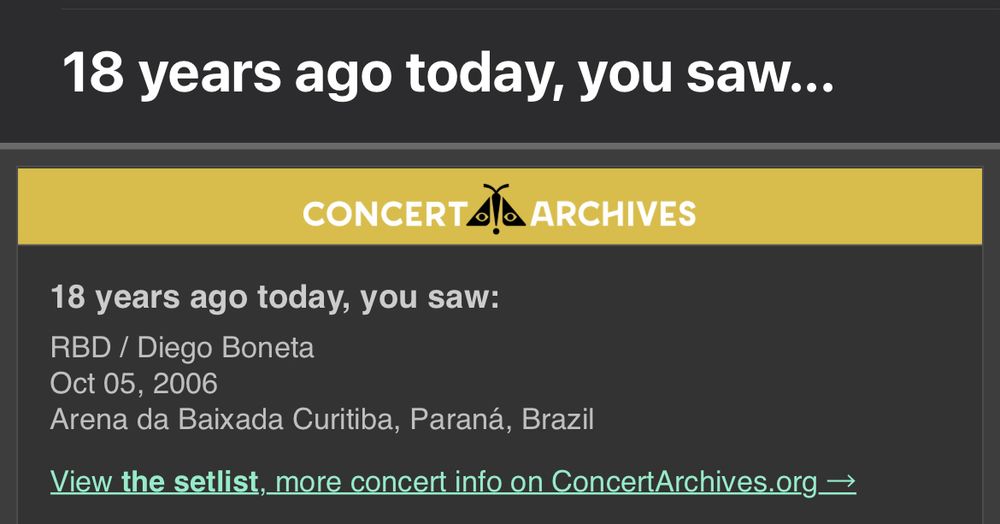Click the word 'View' in the link
The width and height of the screenshot is (1000, 524).
pyautogui.click(x=82, y=482)
